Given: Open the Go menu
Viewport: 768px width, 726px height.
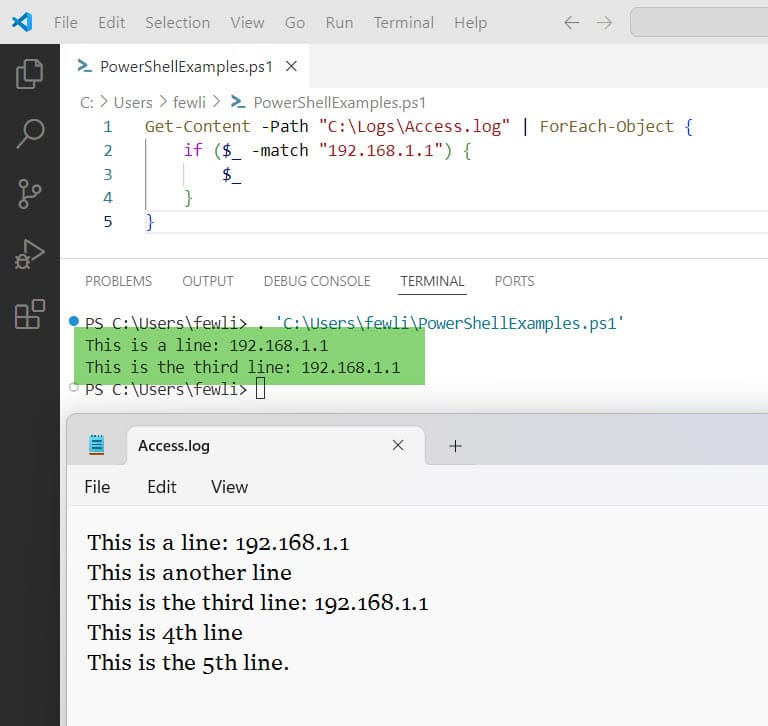Looking at the screenshot, I should 295,23.
